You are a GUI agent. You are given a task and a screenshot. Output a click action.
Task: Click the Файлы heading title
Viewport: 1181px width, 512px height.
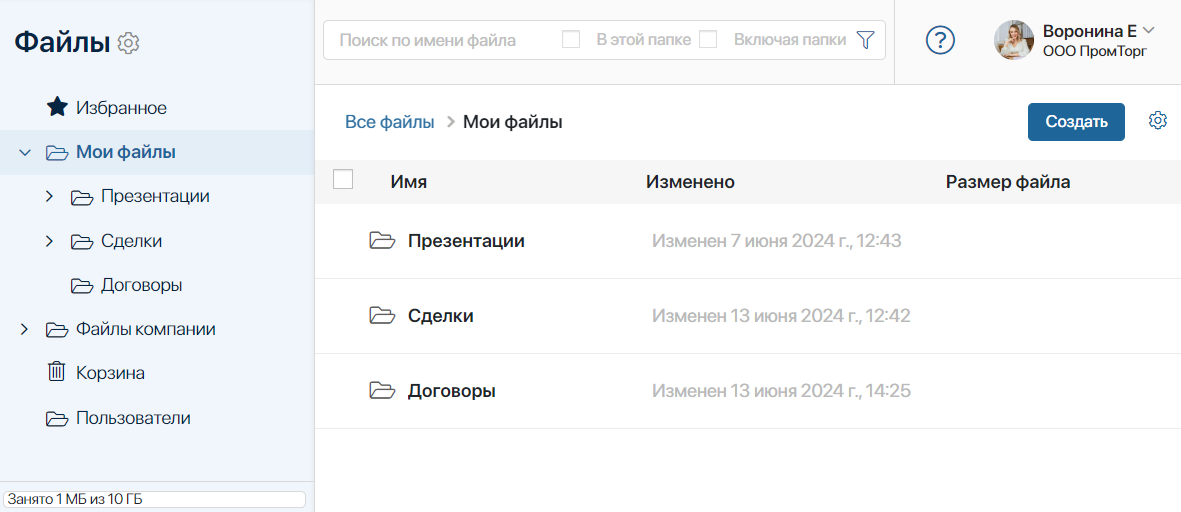(63, 42)
